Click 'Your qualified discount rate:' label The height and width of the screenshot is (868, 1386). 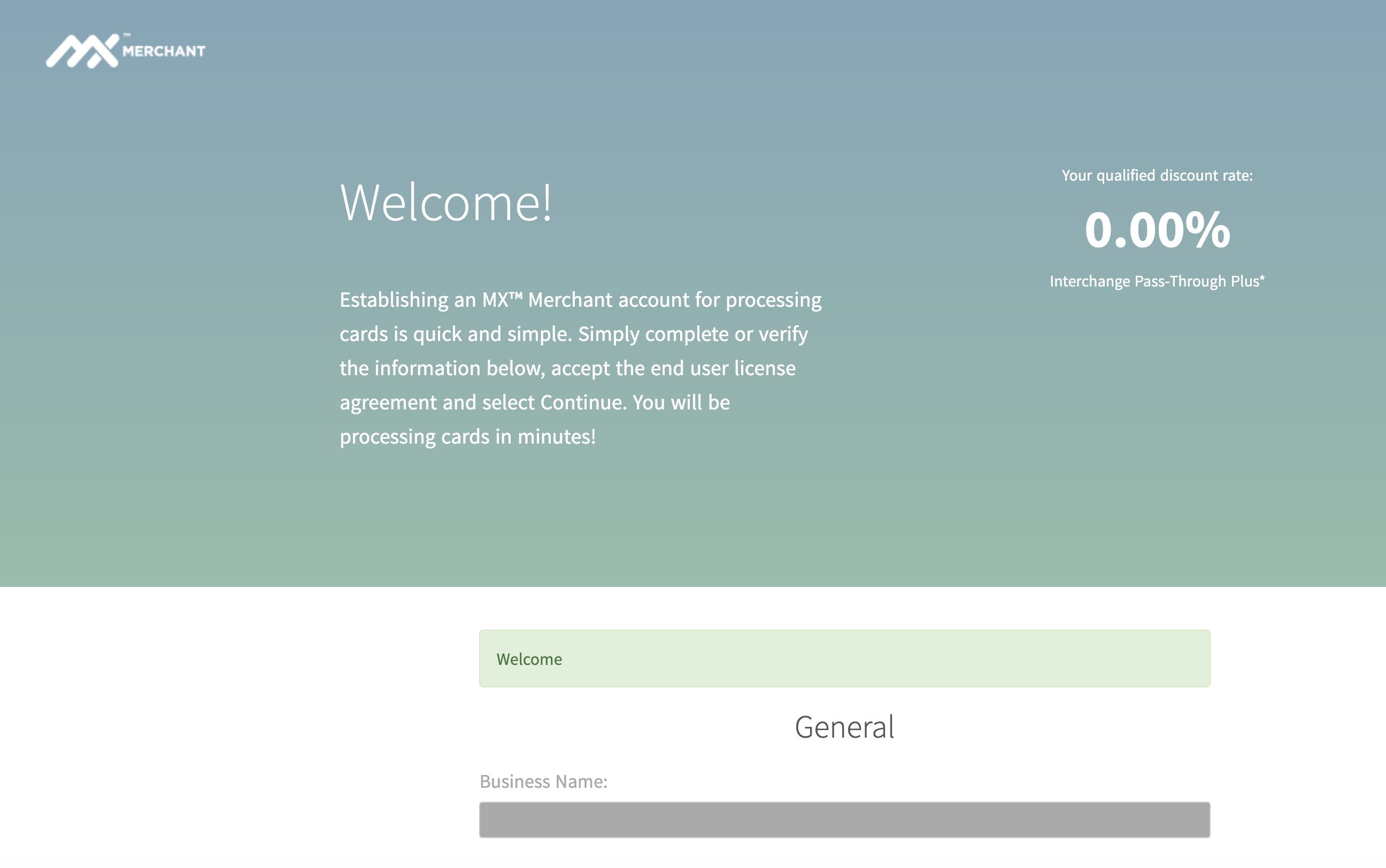(1157, 176)
